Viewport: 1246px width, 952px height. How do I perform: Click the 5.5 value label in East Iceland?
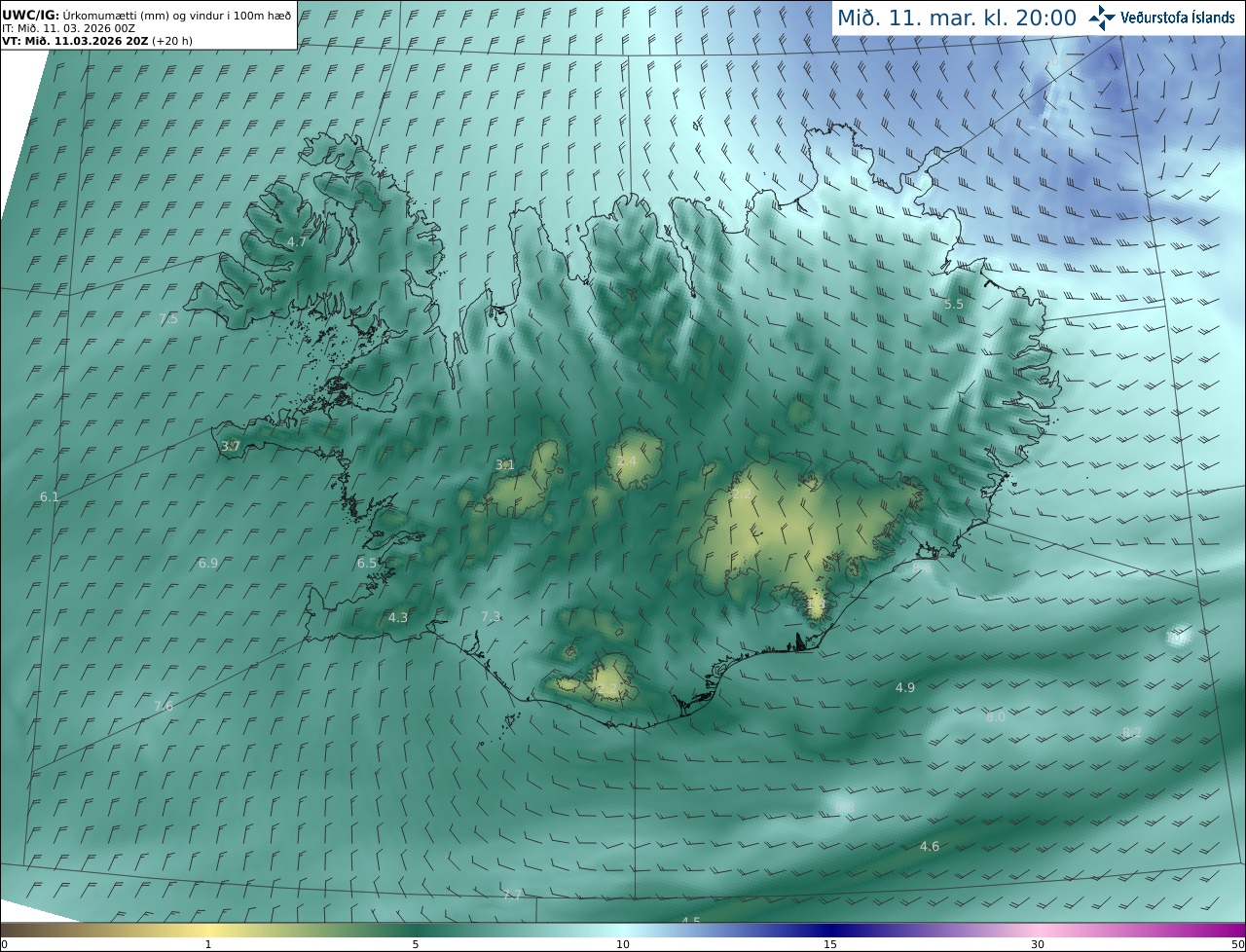[954, 304]
